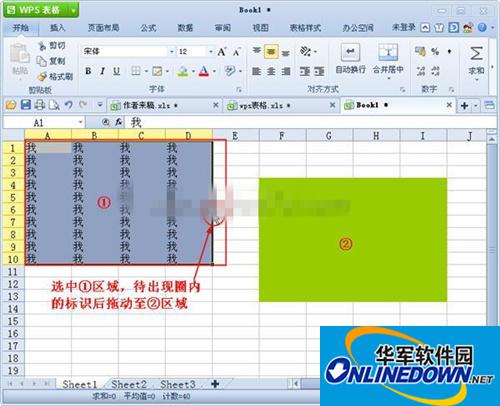Viewport: 500px width, 406px height.
Task: Click the vertical scrollbar up arrow
Action: pyautogui.click(x=492, y=139)
